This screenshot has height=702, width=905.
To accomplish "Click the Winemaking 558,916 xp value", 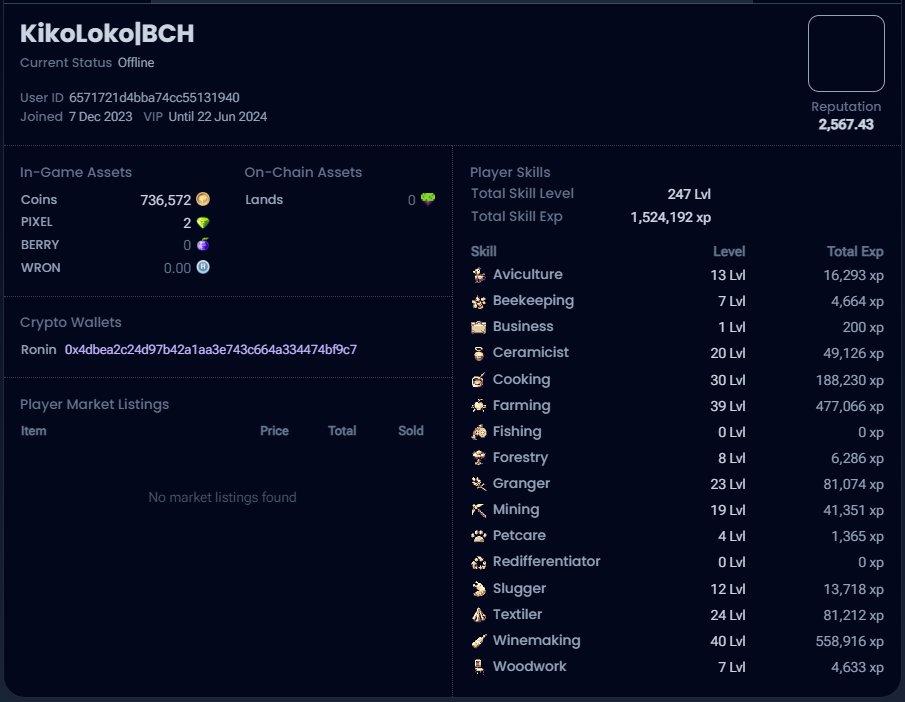I will 850,641.
